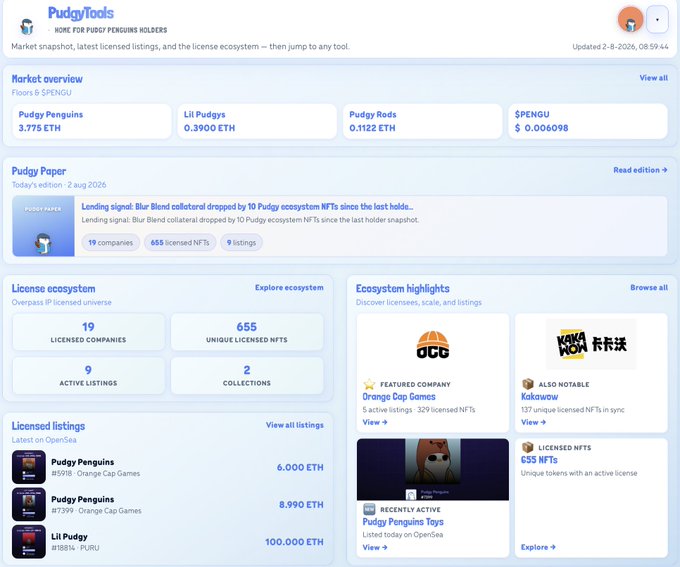The width and height of the screenshot is (680, 567).
Task: Click the PudgyTools penguin logo icon
Action: point(27,27)
